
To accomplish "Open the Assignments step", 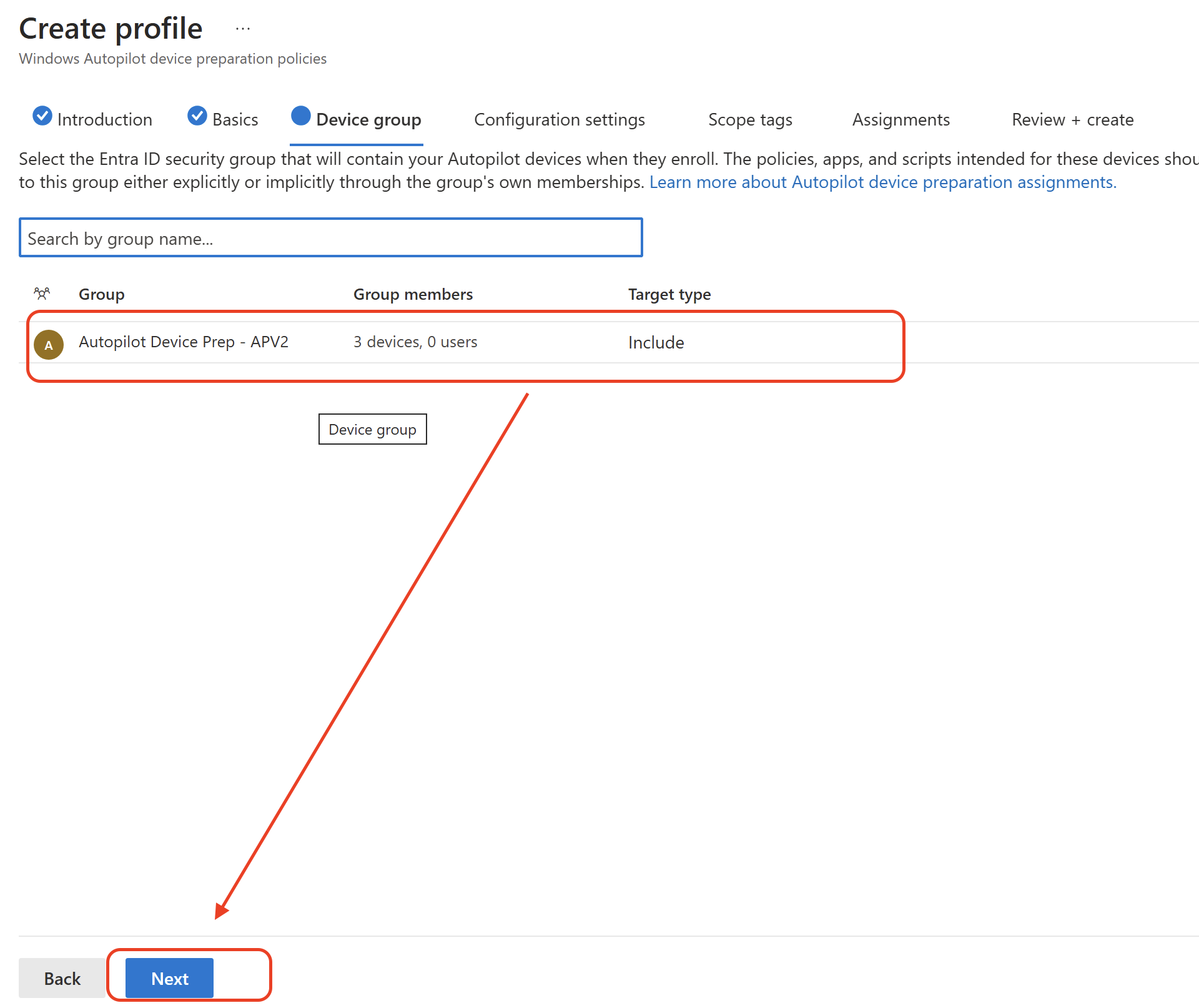I will coord(901,119).
